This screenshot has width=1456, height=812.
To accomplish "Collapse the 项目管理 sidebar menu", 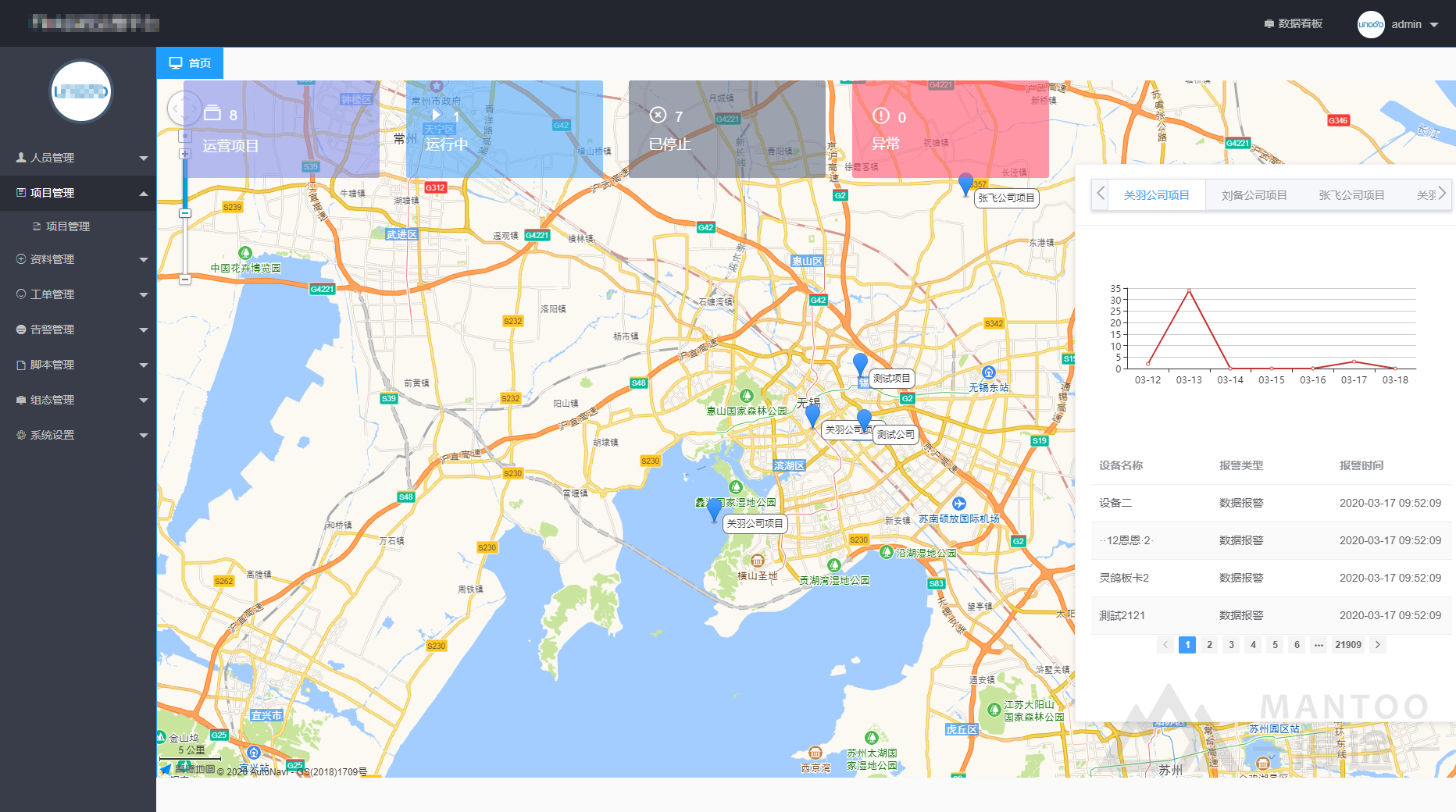I will pyautogui.click(x=78, y=193).
